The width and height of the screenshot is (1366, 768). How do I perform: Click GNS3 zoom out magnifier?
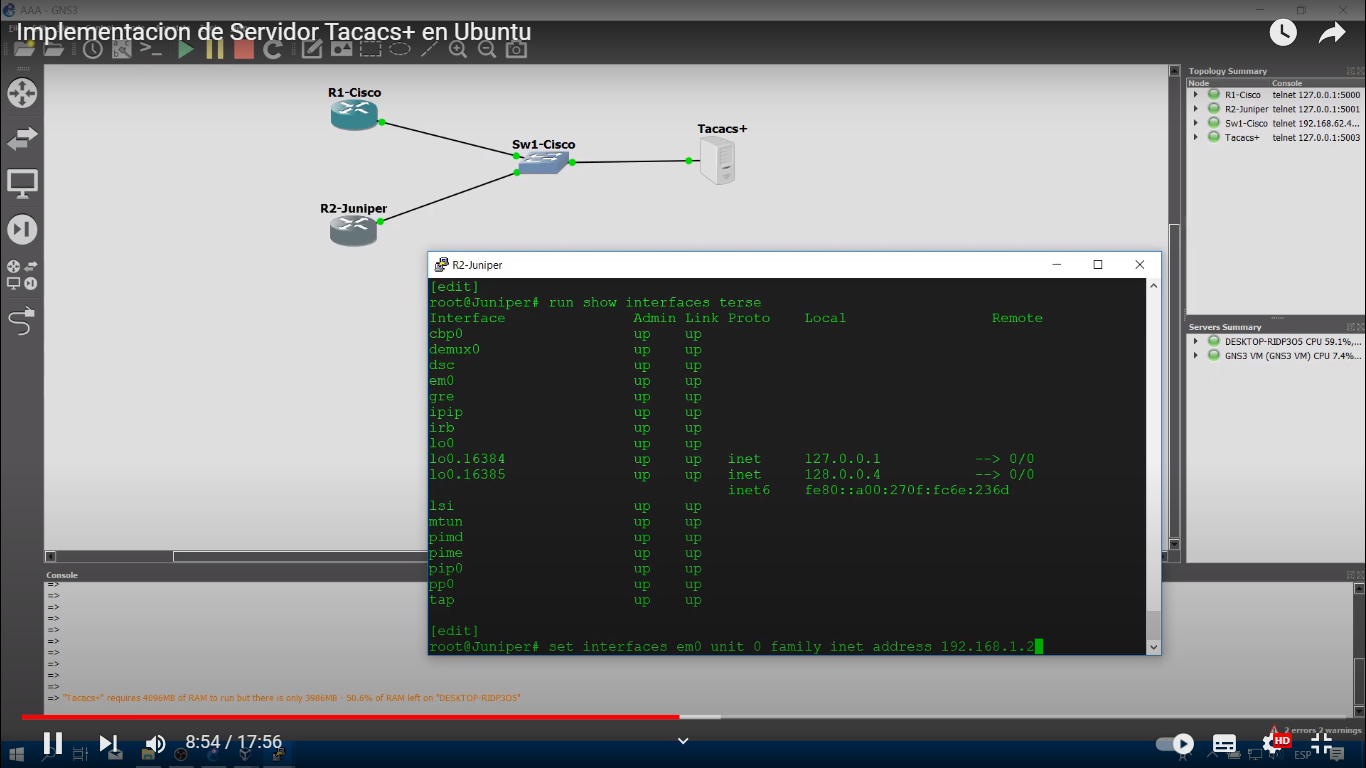pos(487,48)
